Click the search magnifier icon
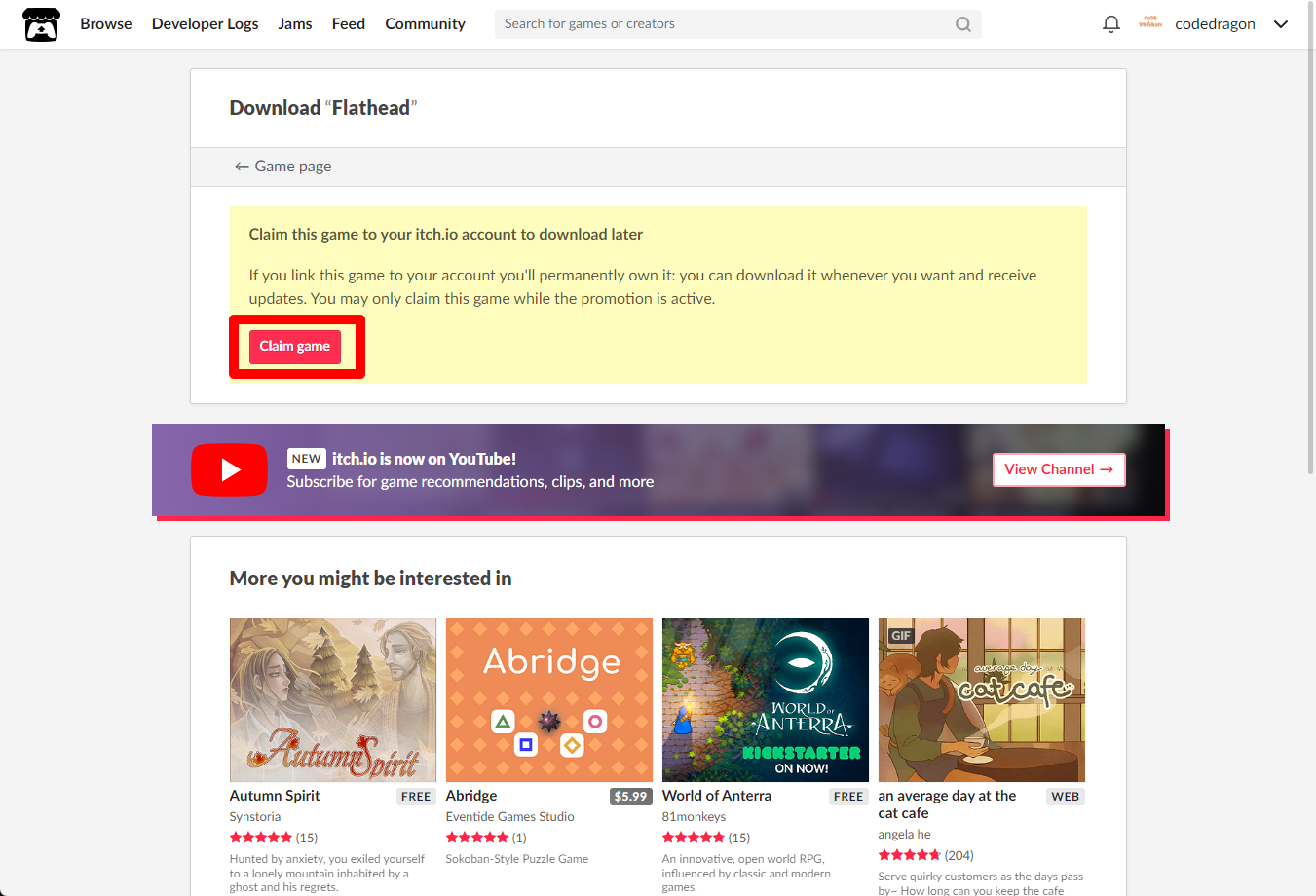This screenshot has height=896, width=1316. 962,24
